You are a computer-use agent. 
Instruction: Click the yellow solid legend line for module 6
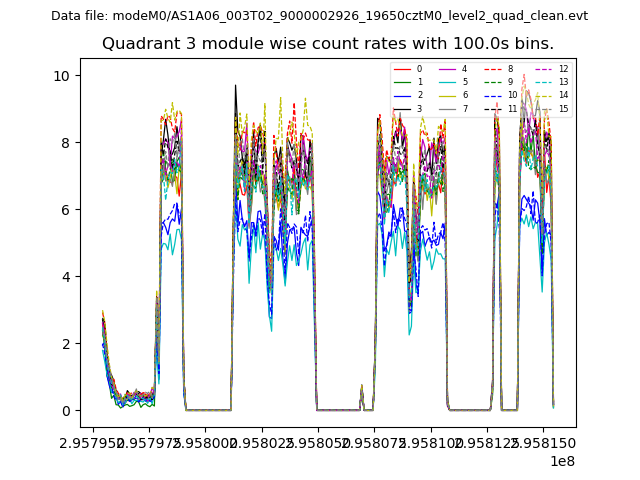446,95
